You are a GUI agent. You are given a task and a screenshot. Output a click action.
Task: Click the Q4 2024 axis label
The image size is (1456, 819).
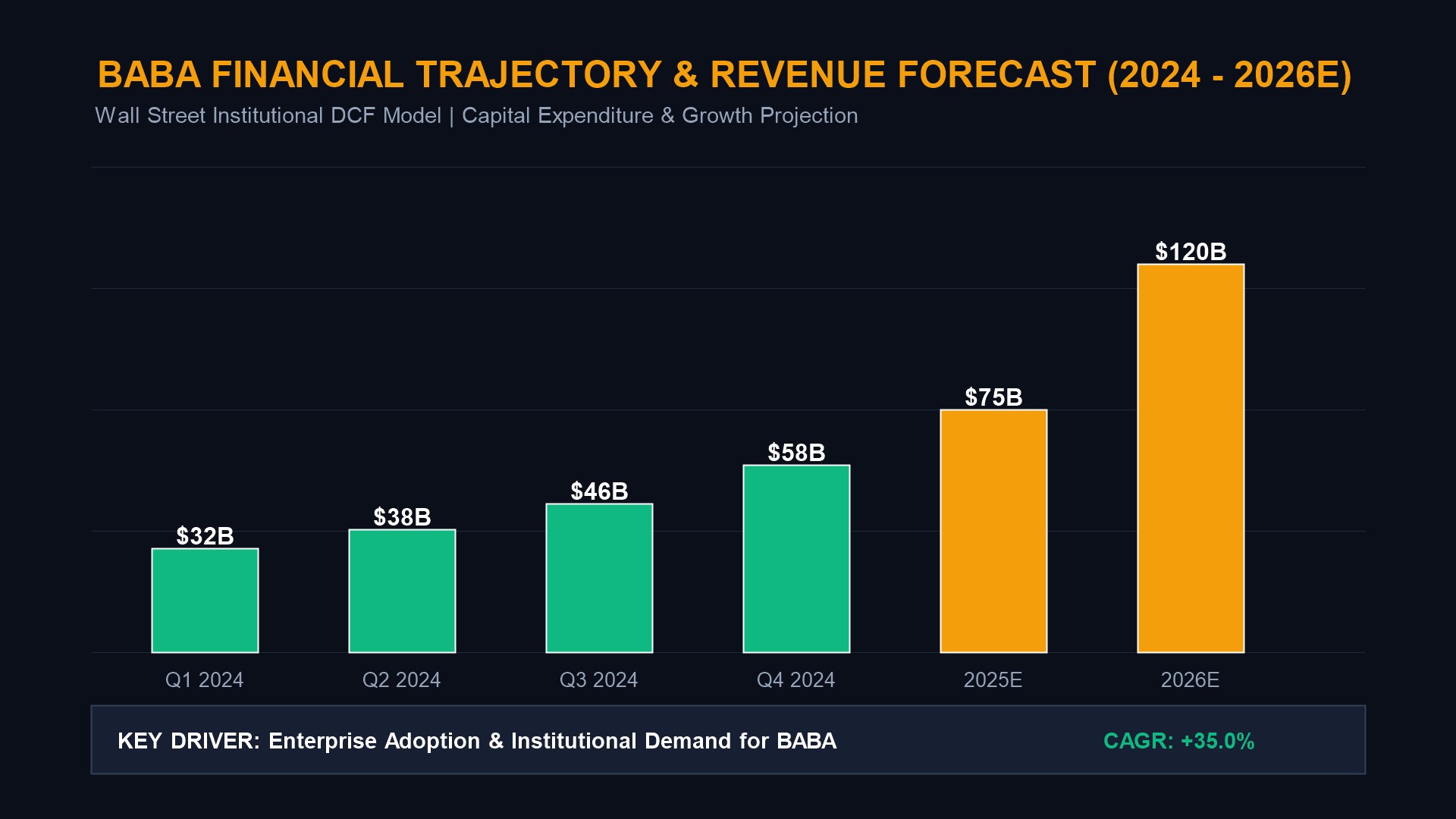pos(796,679)
